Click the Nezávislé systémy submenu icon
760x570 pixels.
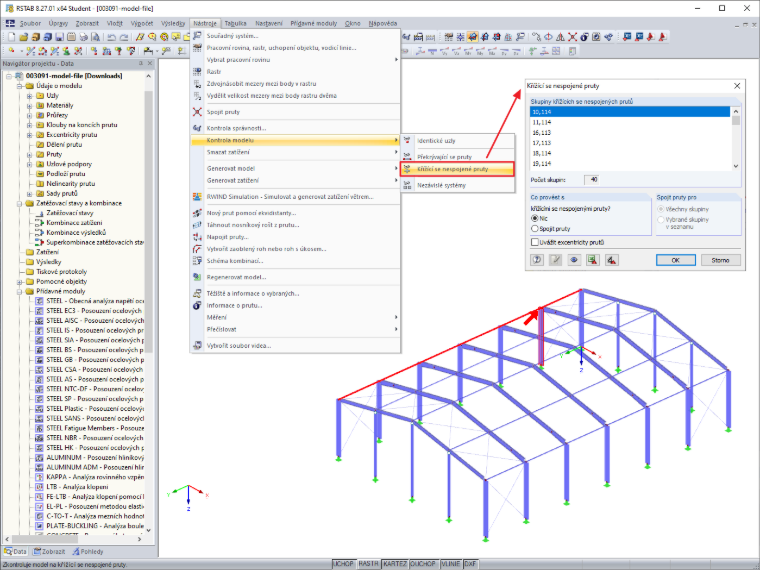408,185
